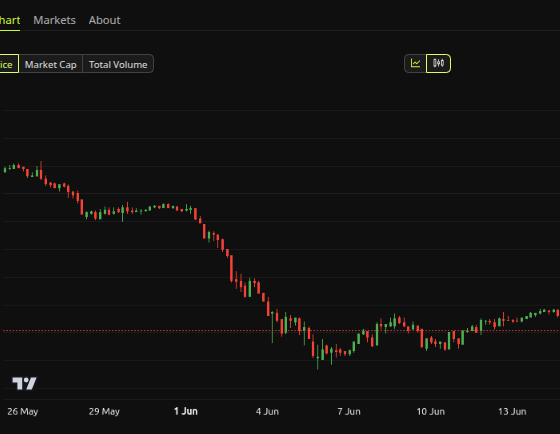Open the Markets tab
The image size is (560, 434).
click(x=54, y=20)
